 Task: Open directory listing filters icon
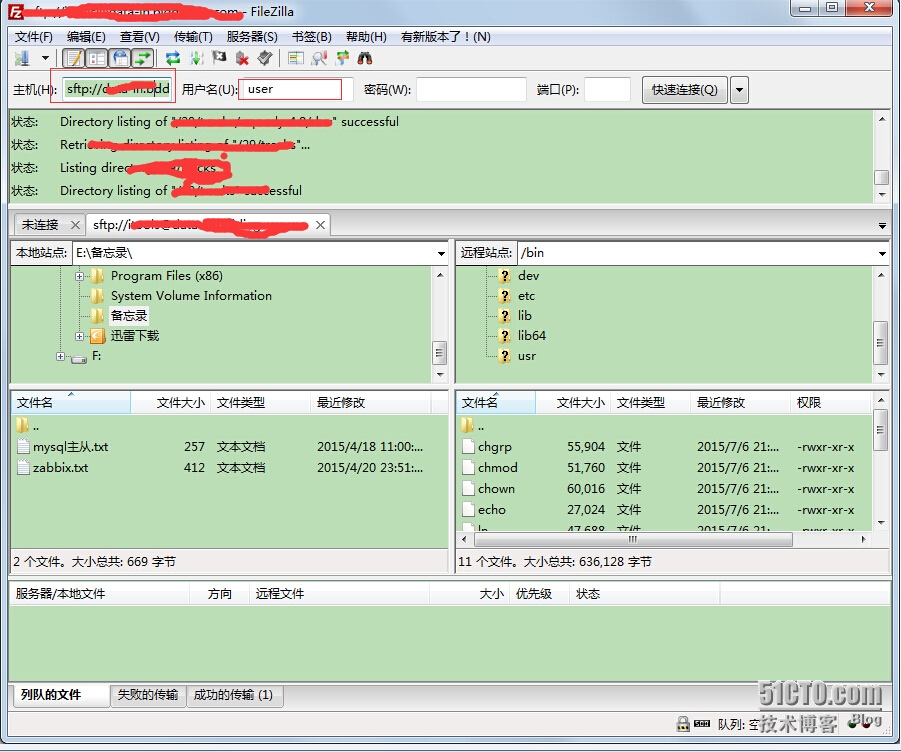[296, 58]
